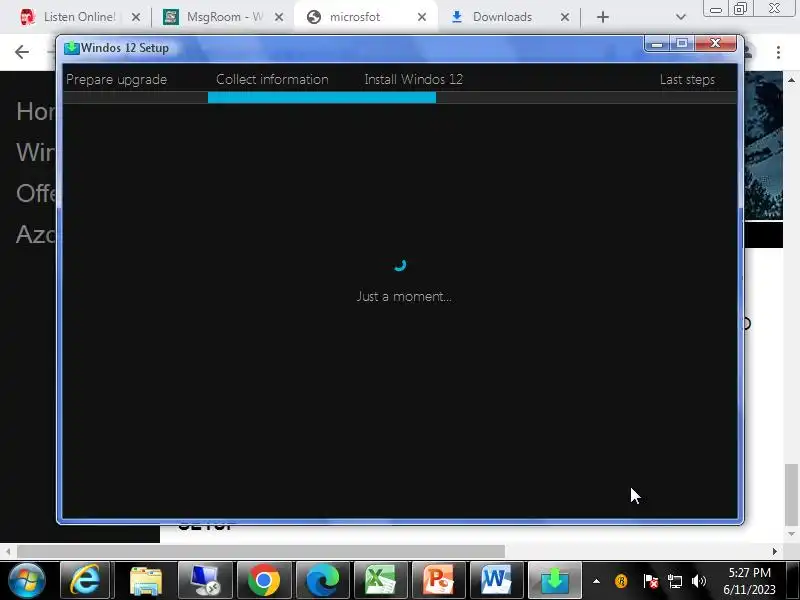The width and height of the screenshot is (800, 600).
Task: Open Windows Explorer folder icon in taskbar
Action: pyautogui.click(x=146, y=580)
